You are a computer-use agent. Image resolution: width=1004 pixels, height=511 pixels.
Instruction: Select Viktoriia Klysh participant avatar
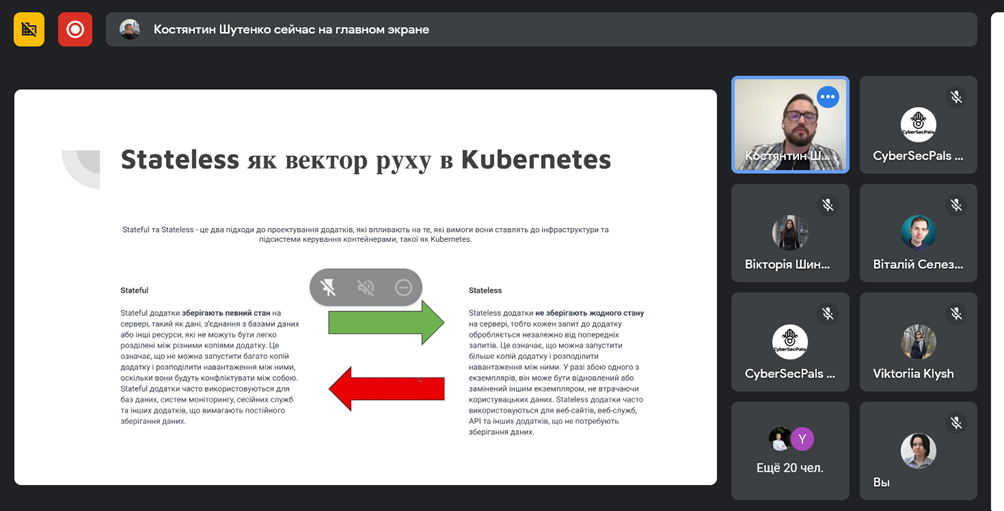(x=918, y=341)
